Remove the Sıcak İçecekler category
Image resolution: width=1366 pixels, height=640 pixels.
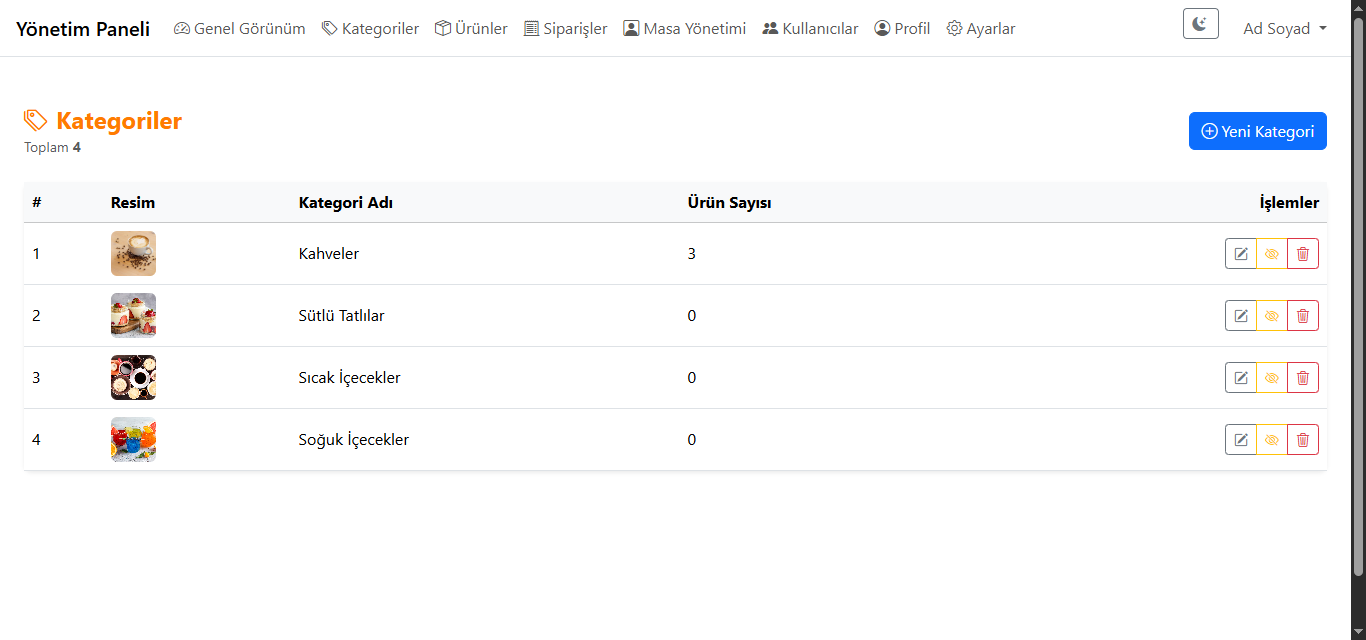click(x=1302, y=378)
